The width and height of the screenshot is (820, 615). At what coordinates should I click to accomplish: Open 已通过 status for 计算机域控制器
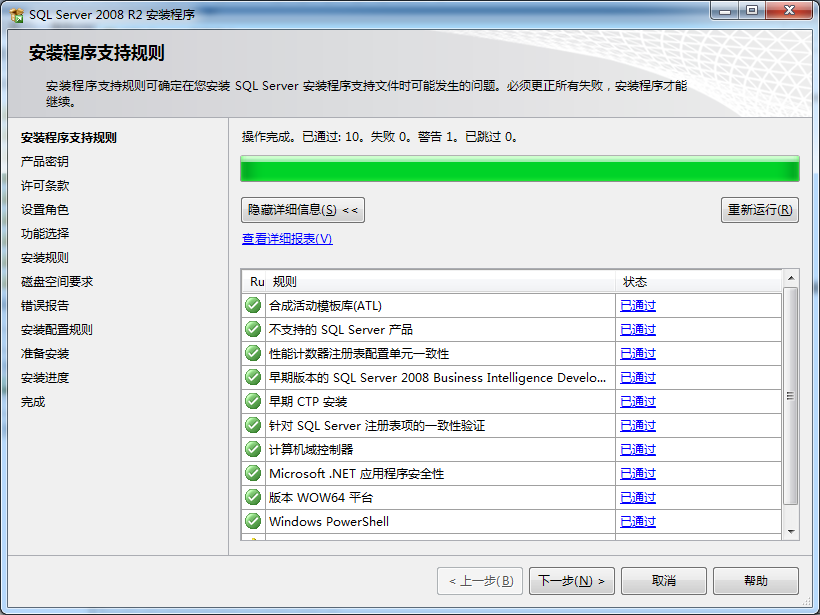[637, 450]
